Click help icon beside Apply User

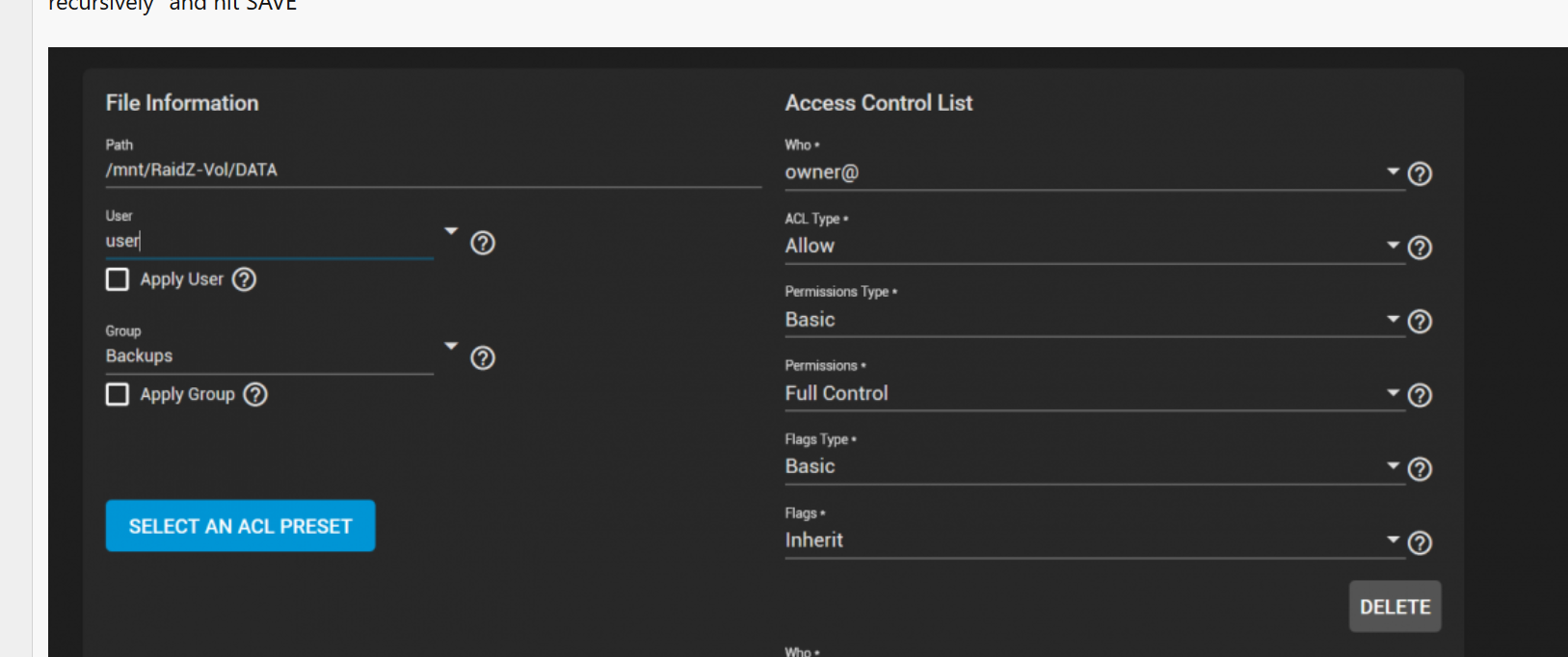coord(245,279)
